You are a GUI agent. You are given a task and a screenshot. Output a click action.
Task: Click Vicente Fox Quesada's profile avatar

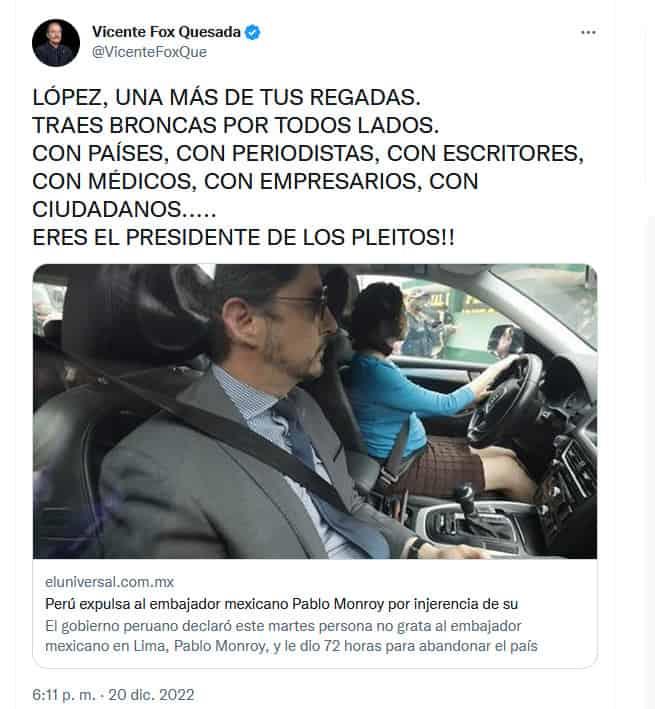56,43
